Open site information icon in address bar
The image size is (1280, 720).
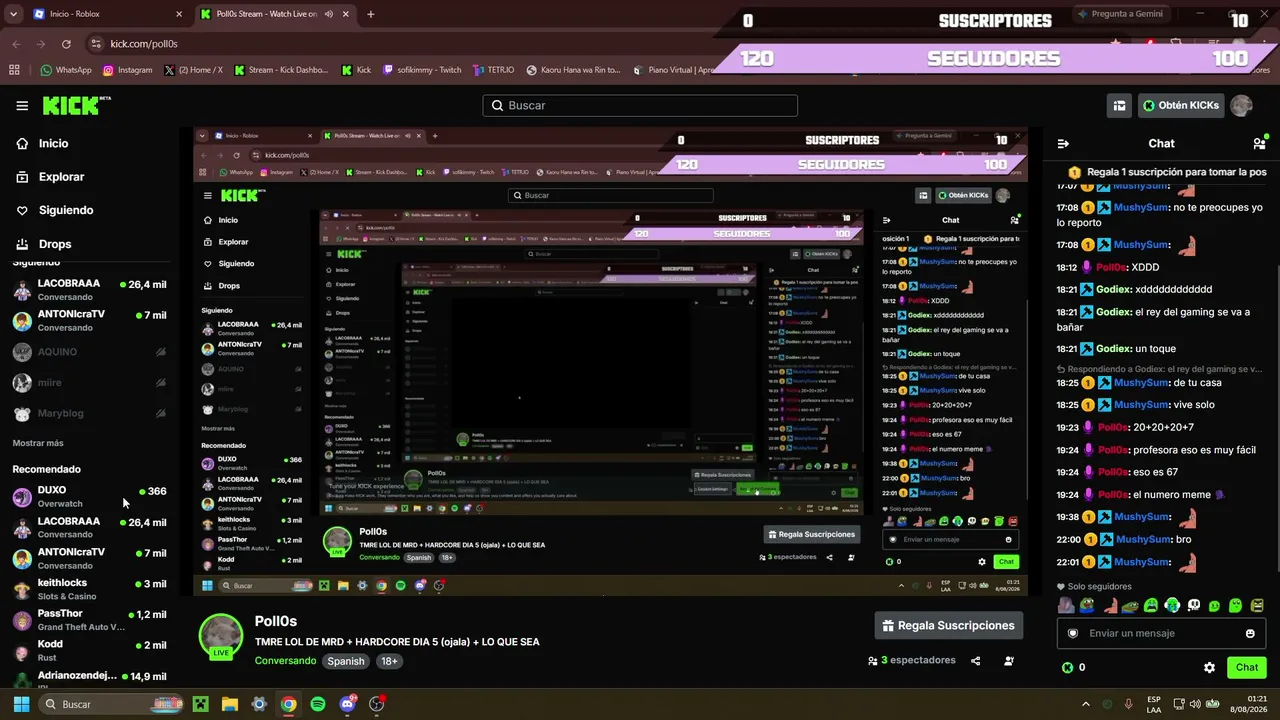[x=96, y=44]
